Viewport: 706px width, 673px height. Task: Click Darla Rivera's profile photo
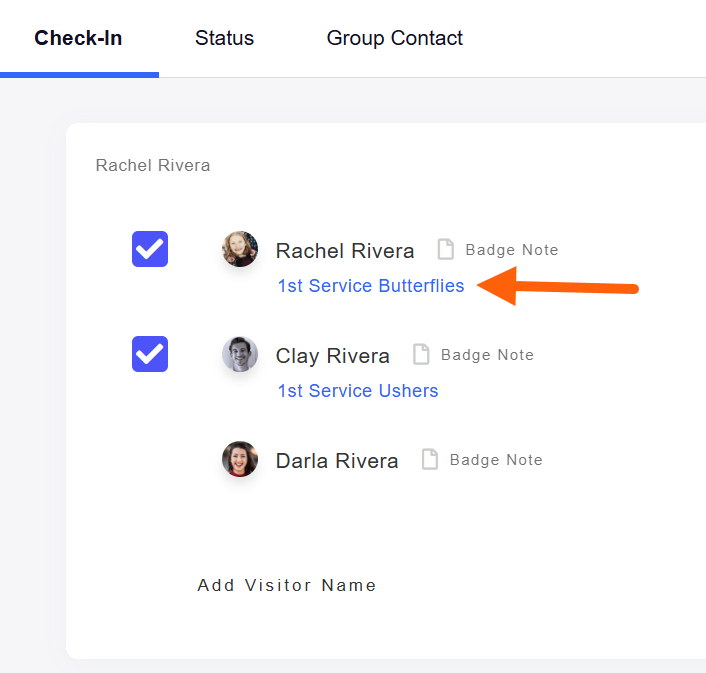(240, 459)
